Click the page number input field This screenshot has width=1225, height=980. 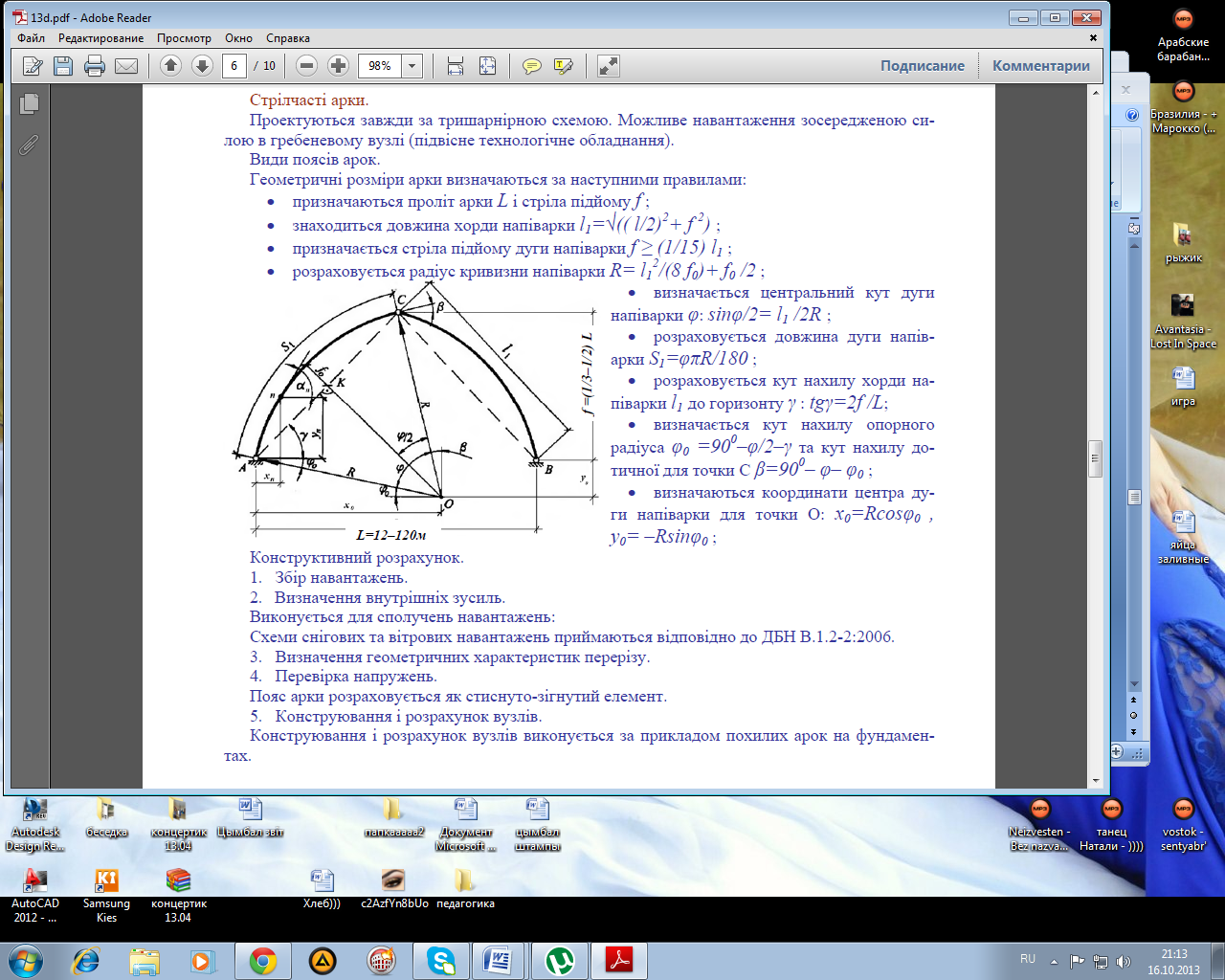click(234, 66)
